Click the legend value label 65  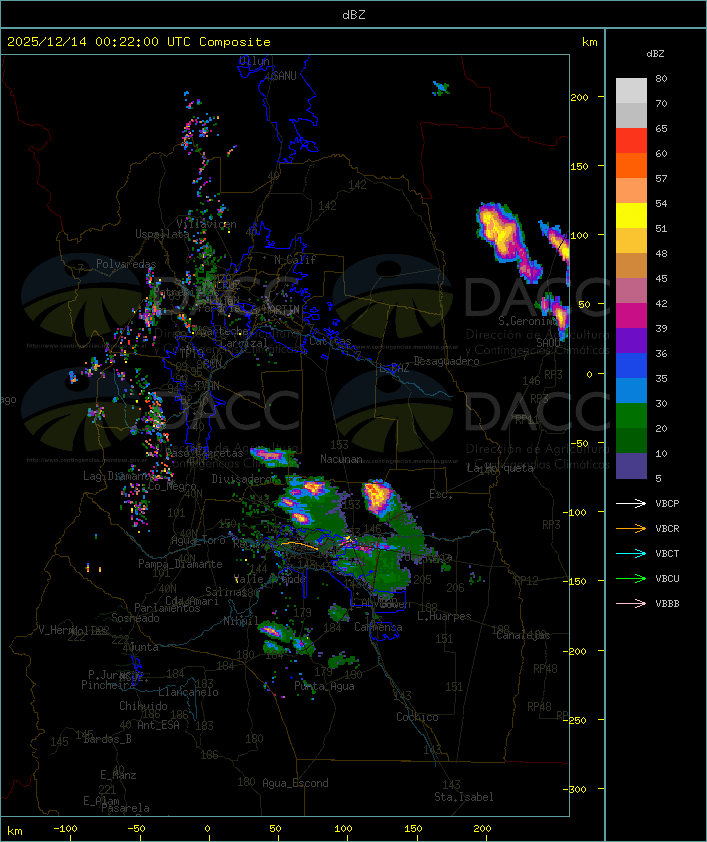[x=661, y=129]
